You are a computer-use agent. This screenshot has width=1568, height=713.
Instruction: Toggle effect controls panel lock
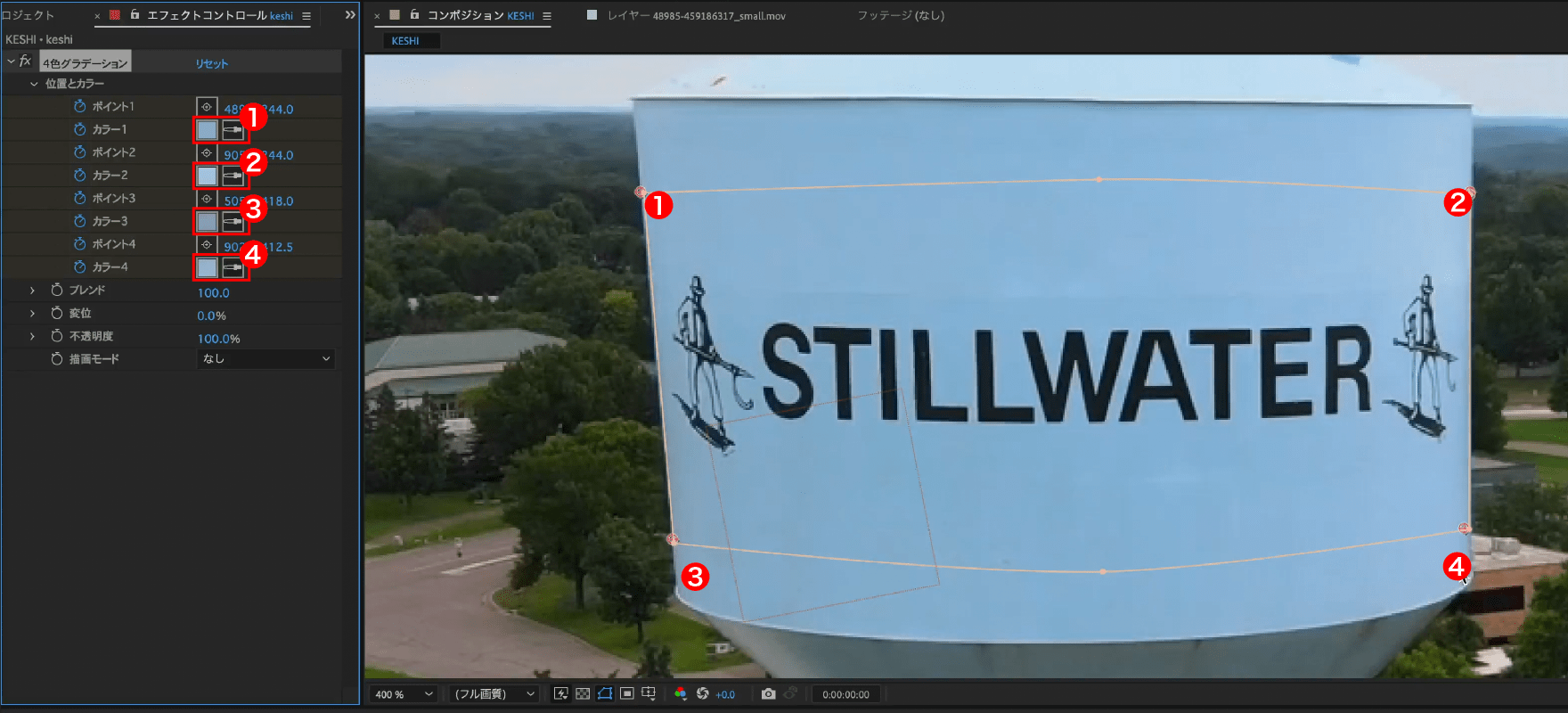tap(135, 15)
